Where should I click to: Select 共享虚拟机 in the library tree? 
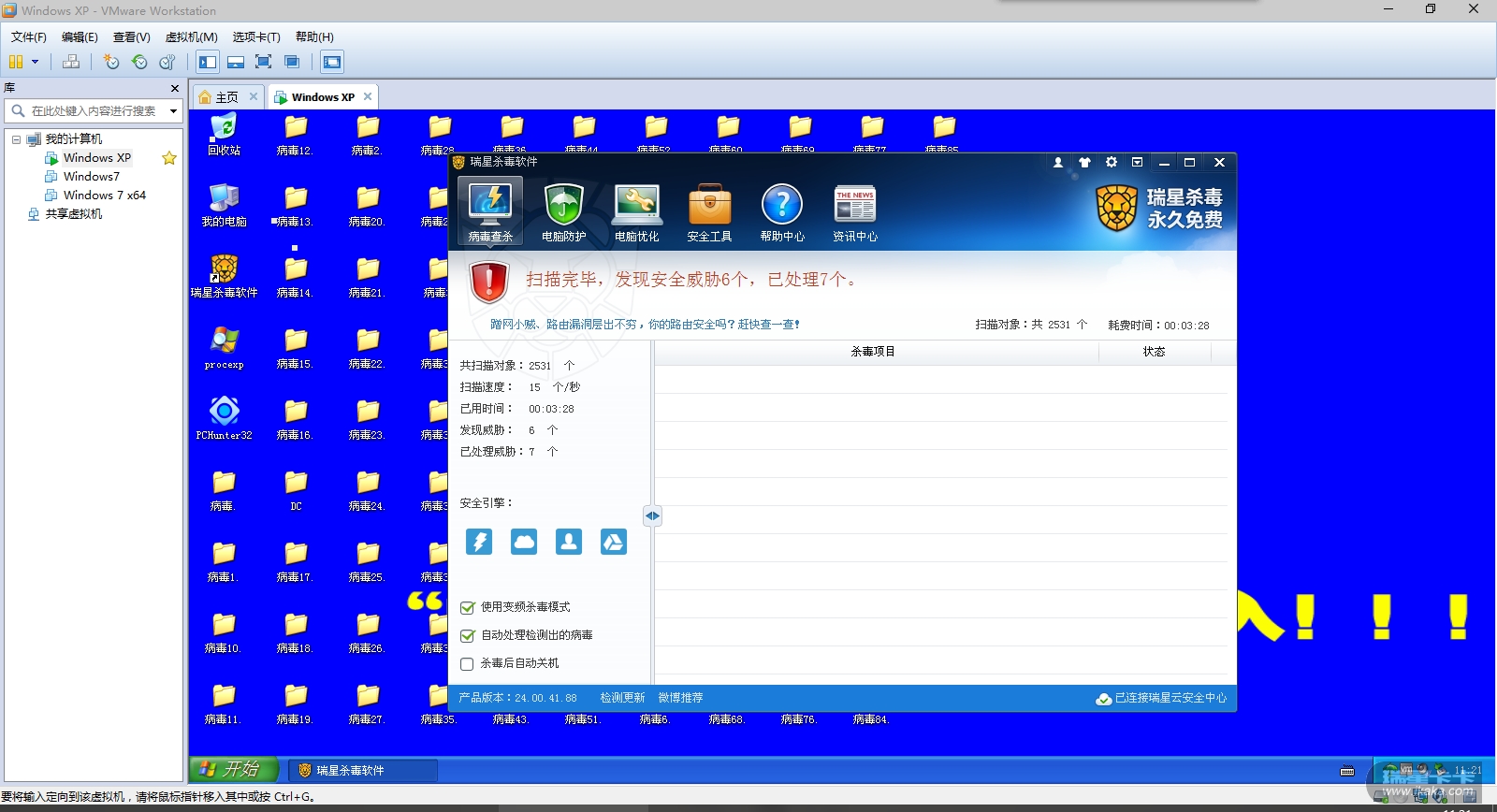point(74,214)
